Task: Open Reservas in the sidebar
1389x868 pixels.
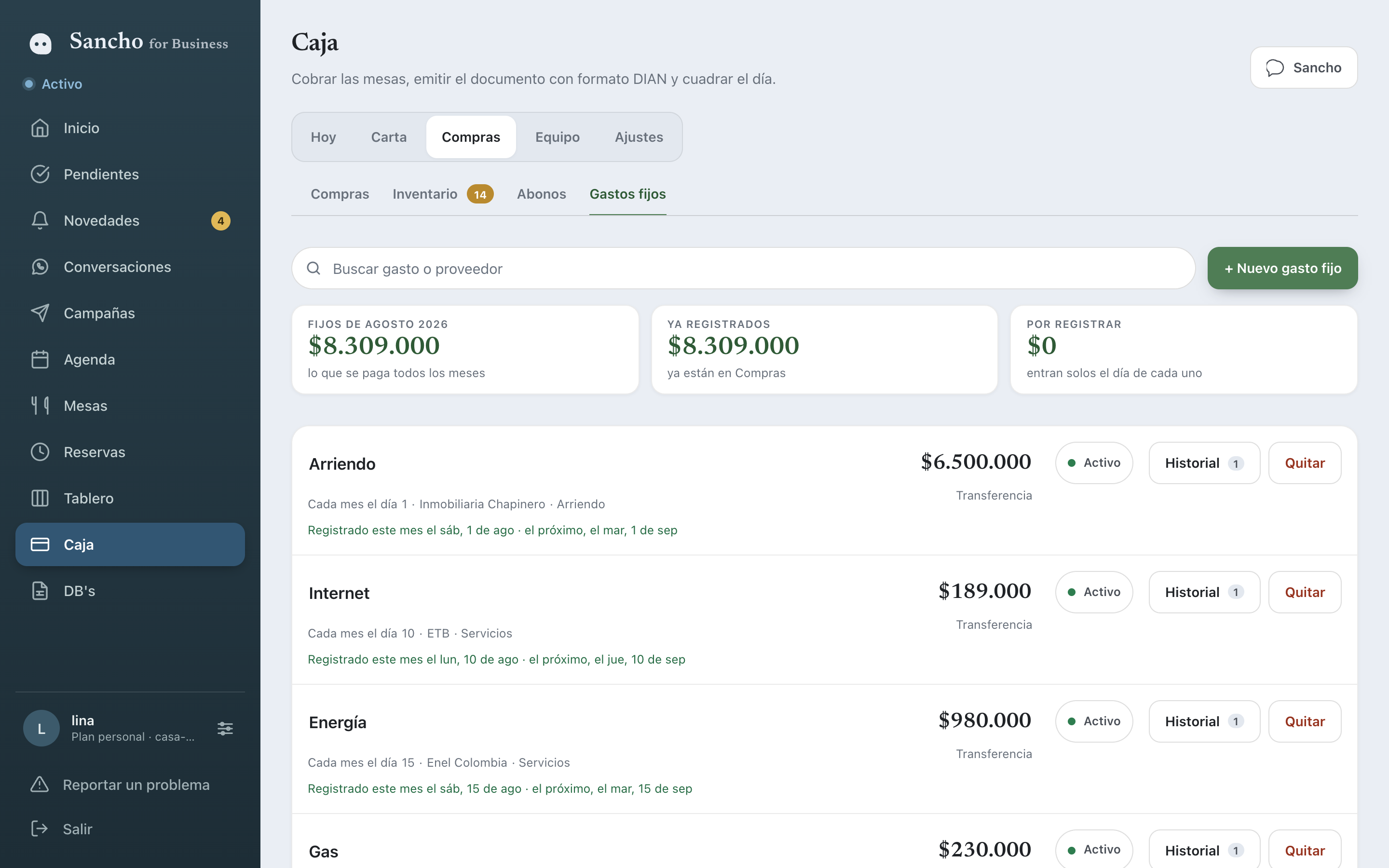Action: [x=130, y=452]
